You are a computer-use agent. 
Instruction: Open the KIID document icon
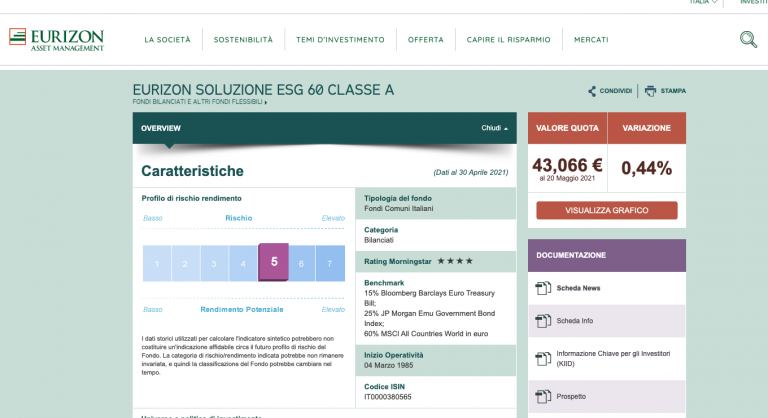543,359
